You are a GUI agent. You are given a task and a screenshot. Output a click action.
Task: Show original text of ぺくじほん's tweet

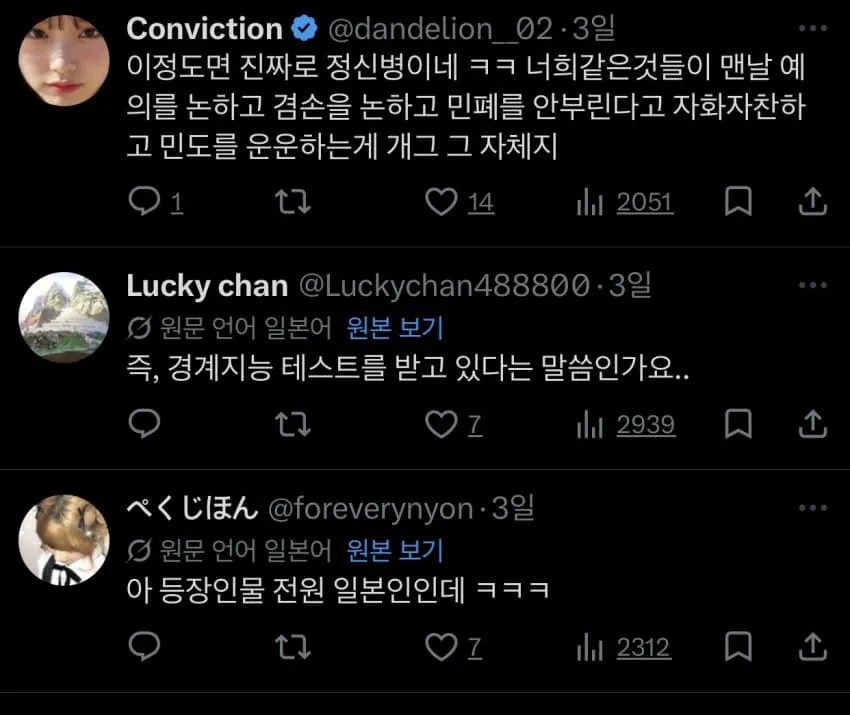[395, 549]
